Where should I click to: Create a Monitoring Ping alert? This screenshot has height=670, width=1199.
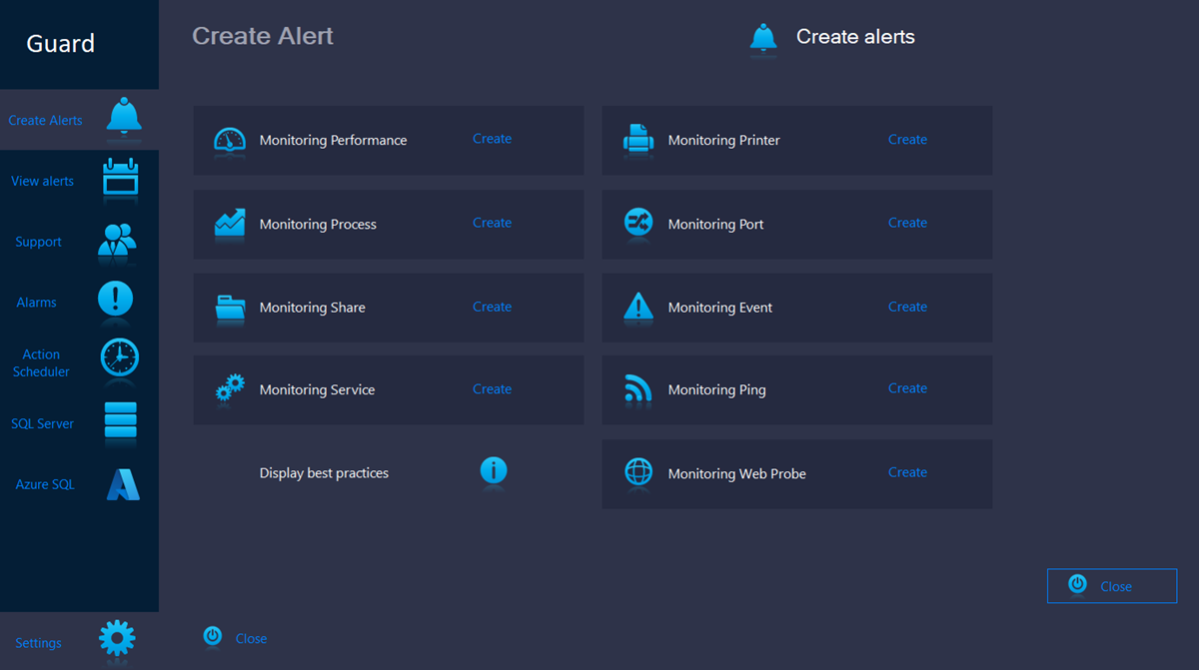pos(908,389)
